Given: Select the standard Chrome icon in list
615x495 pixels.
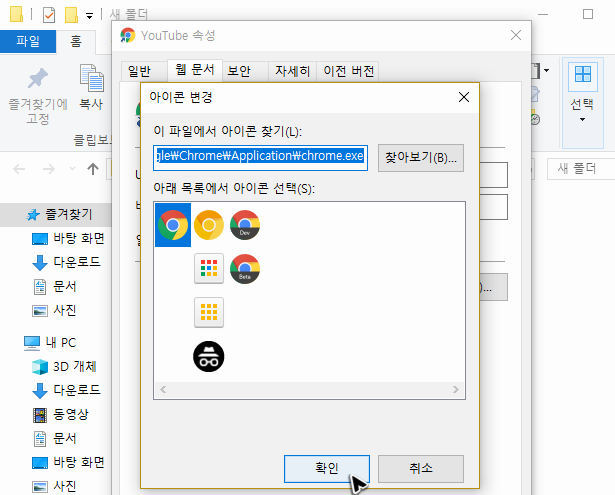Looking at the screenshot, I should pos(173,225).
